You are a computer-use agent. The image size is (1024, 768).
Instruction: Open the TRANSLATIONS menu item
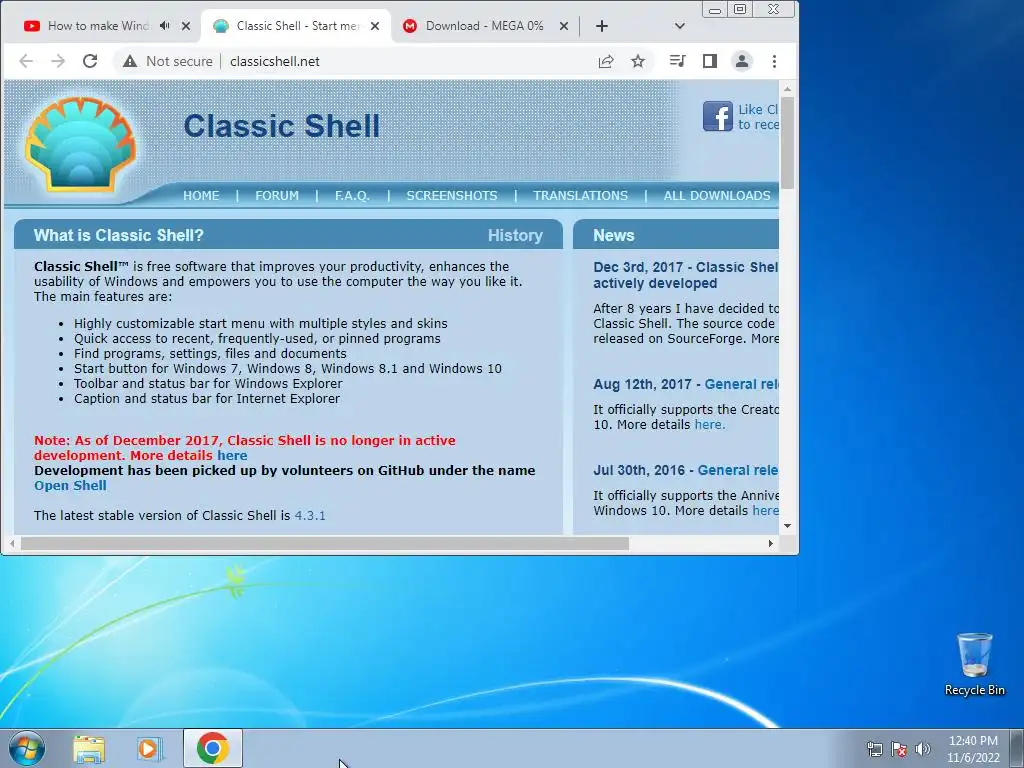point(581,195)
